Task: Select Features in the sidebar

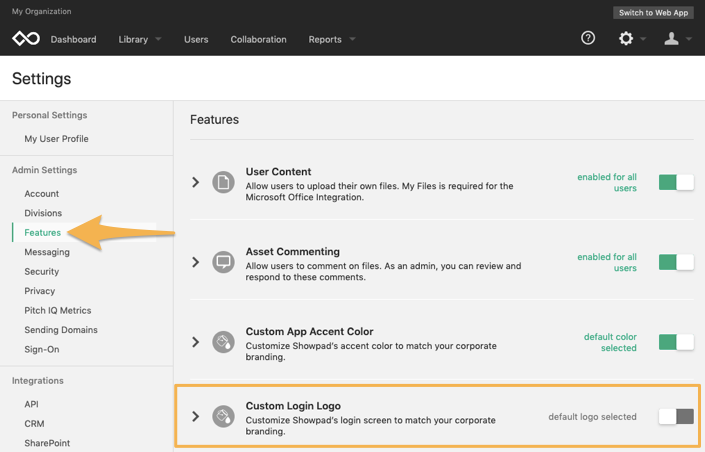Action: click(42, 233)
